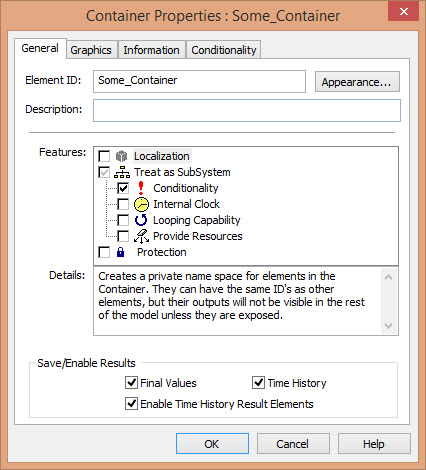Click the Localization cube icon

121,156
